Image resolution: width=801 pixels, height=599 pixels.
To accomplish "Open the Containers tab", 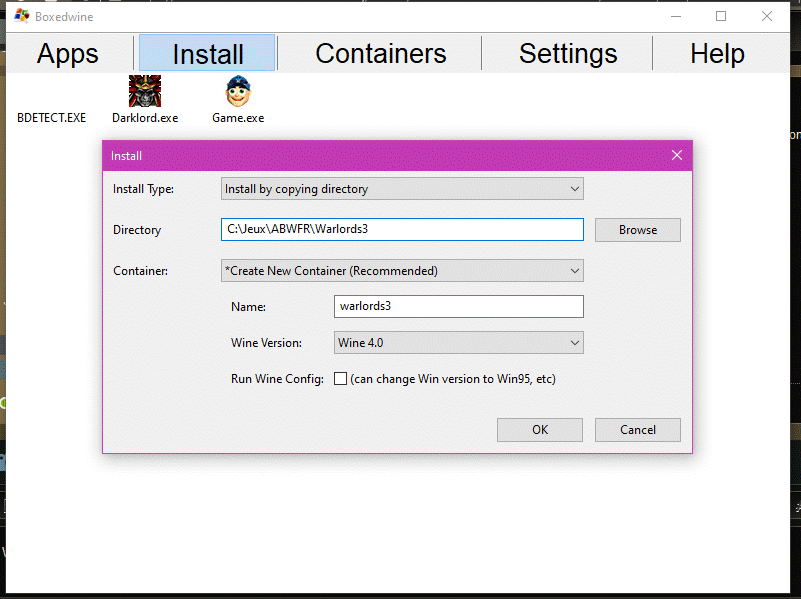I will point(381,53).
